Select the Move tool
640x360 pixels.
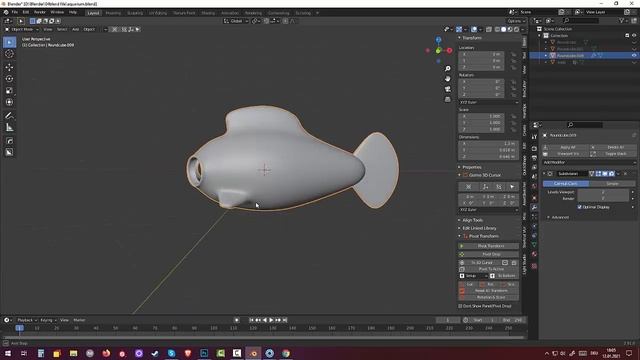[x=9, y=67]
